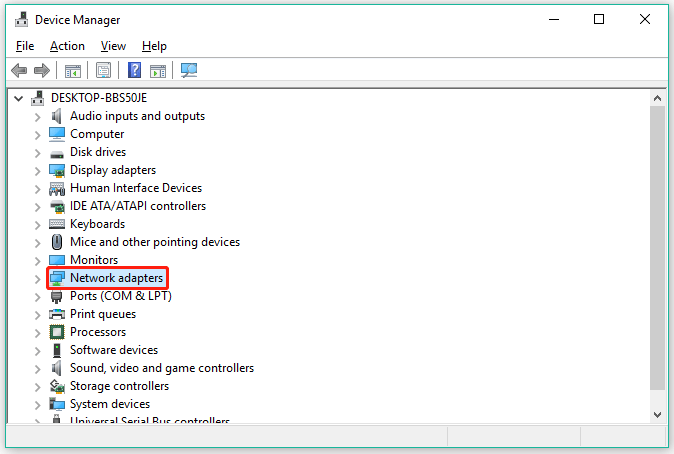Expand the Audio inputs and outputs node

coord(37,116)
